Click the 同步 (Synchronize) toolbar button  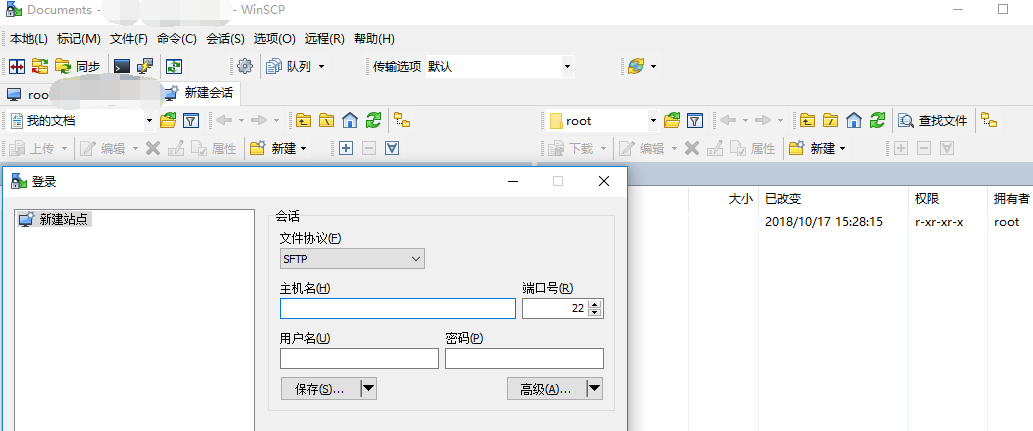point(77,67)
